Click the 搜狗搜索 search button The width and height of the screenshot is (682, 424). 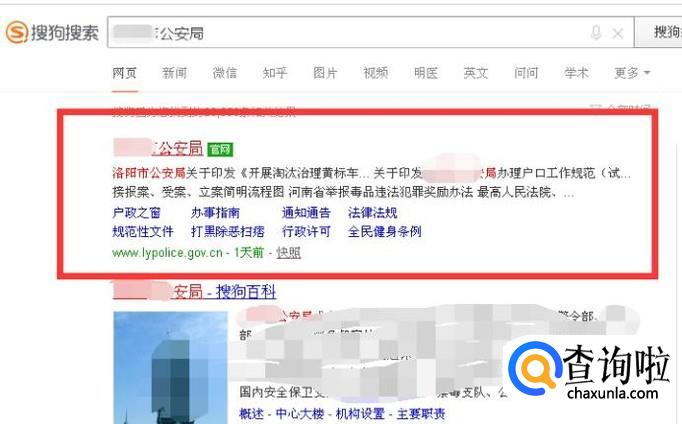(658, 32)
